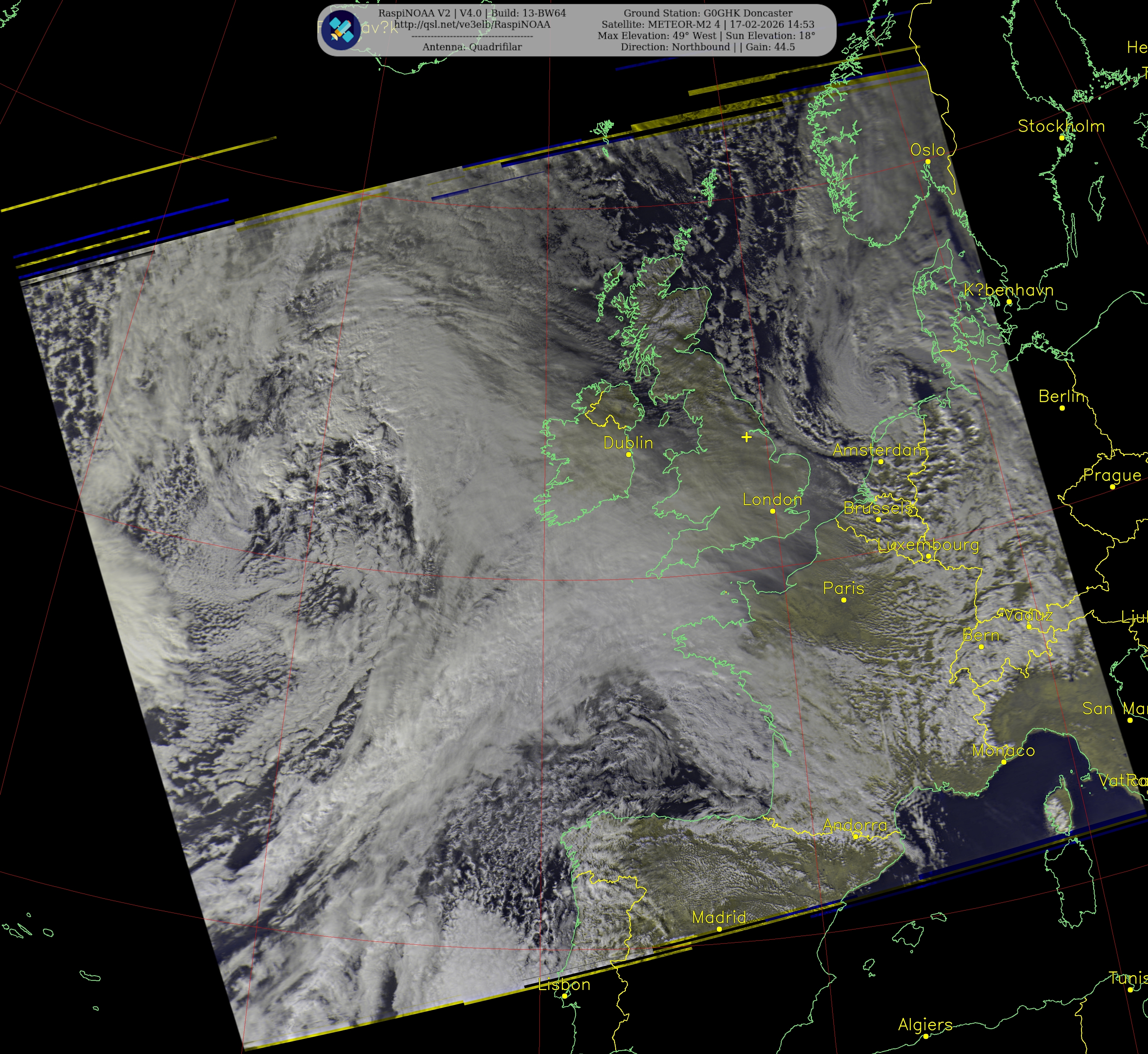1148x1054 pixels.
Task: Click the Oslo city marker dot
Action: [928, 161]
